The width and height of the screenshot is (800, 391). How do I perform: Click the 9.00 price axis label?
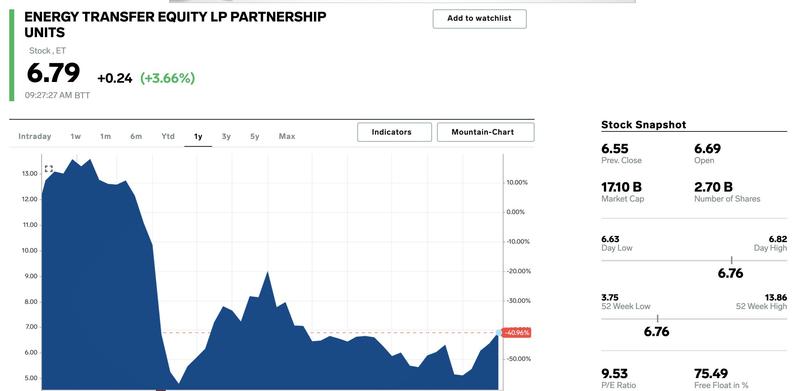point(31,276)
